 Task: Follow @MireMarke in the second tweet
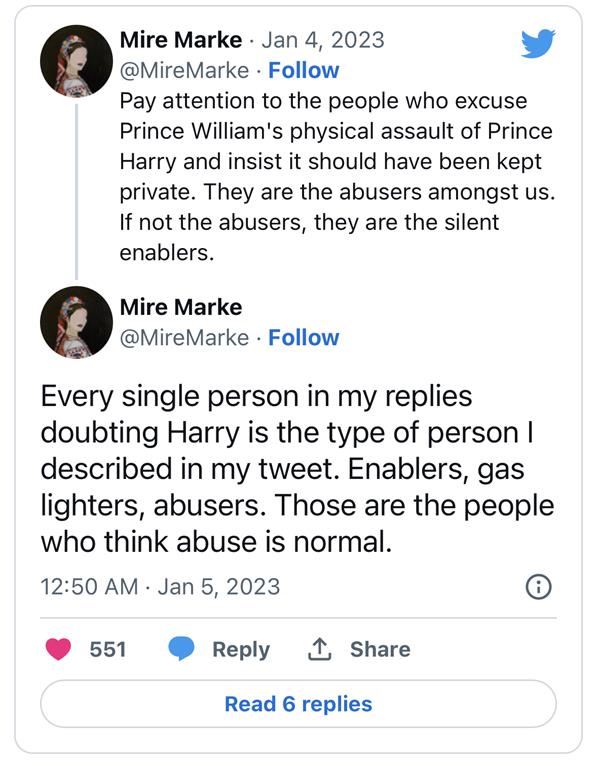tap(303, 338)
